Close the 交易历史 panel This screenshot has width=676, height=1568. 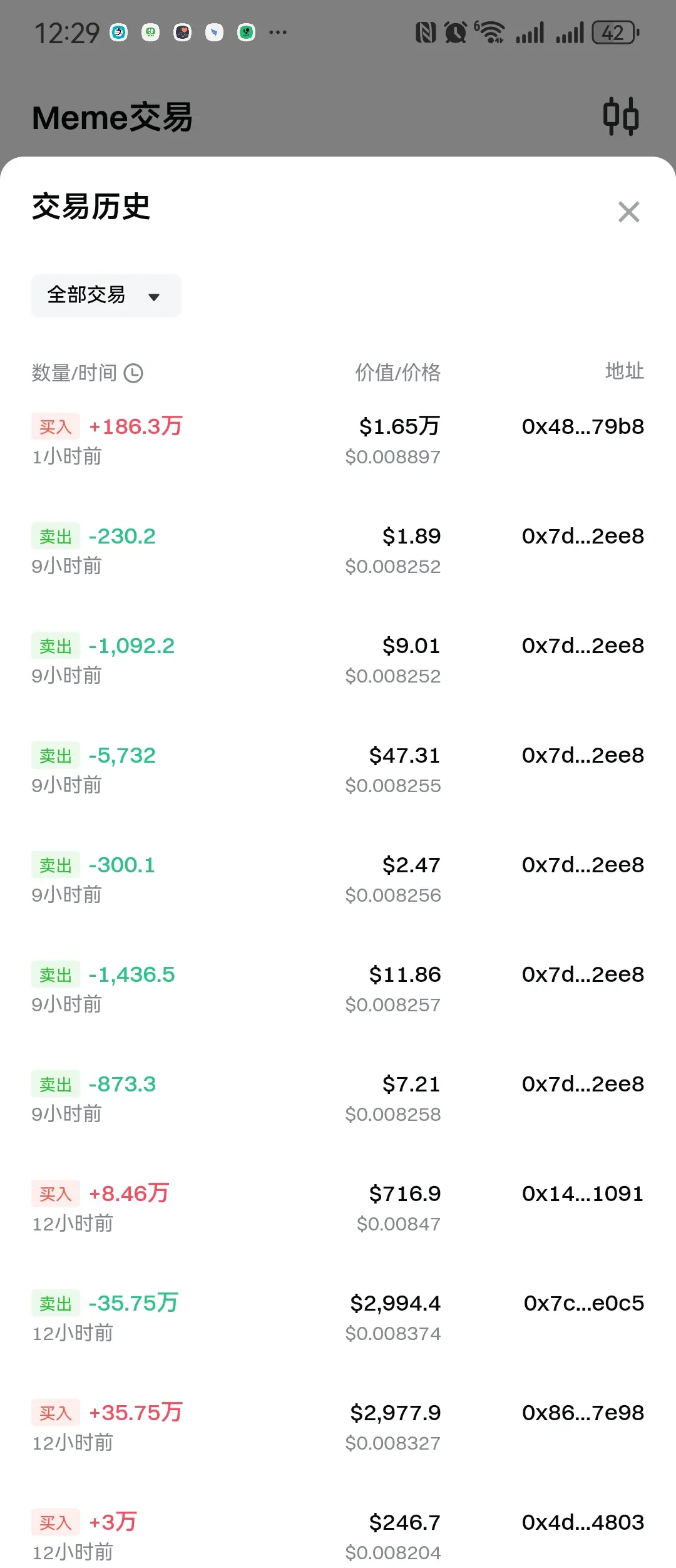[x=628, y=212]
